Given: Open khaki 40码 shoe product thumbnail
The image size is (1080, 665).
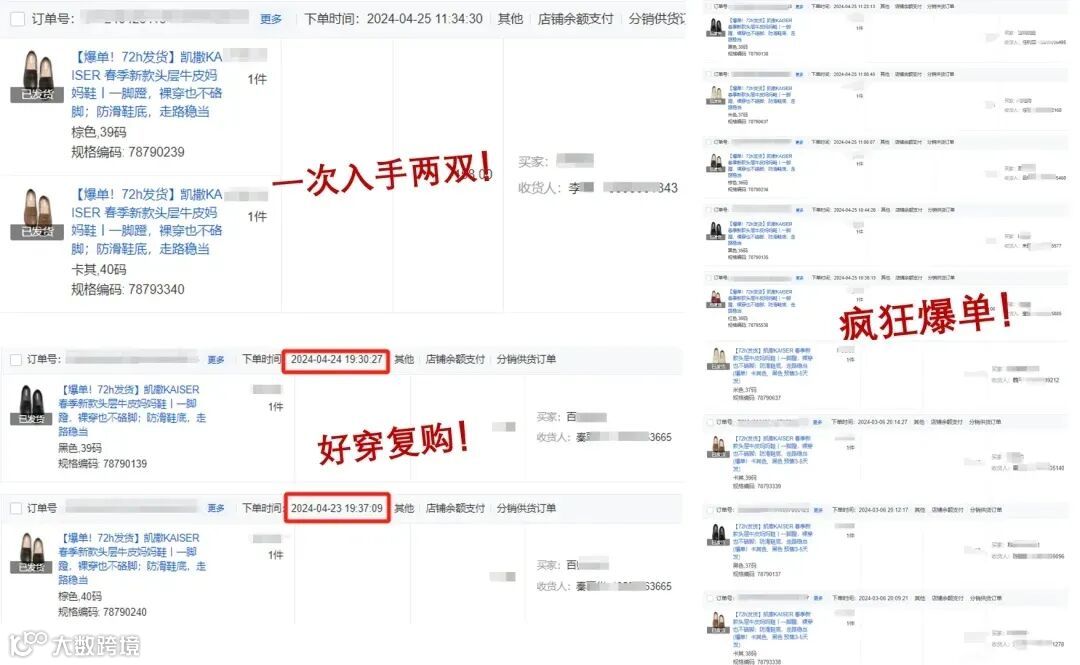Looking at the screenshot, I should 37,214.
